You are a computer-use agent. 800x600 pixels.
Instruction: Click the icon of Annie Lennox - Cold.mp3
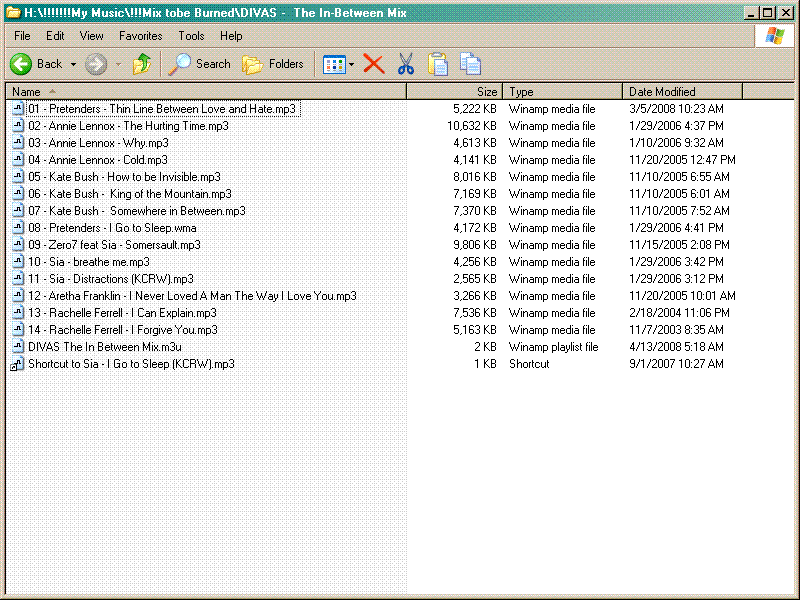click(18, 160)
